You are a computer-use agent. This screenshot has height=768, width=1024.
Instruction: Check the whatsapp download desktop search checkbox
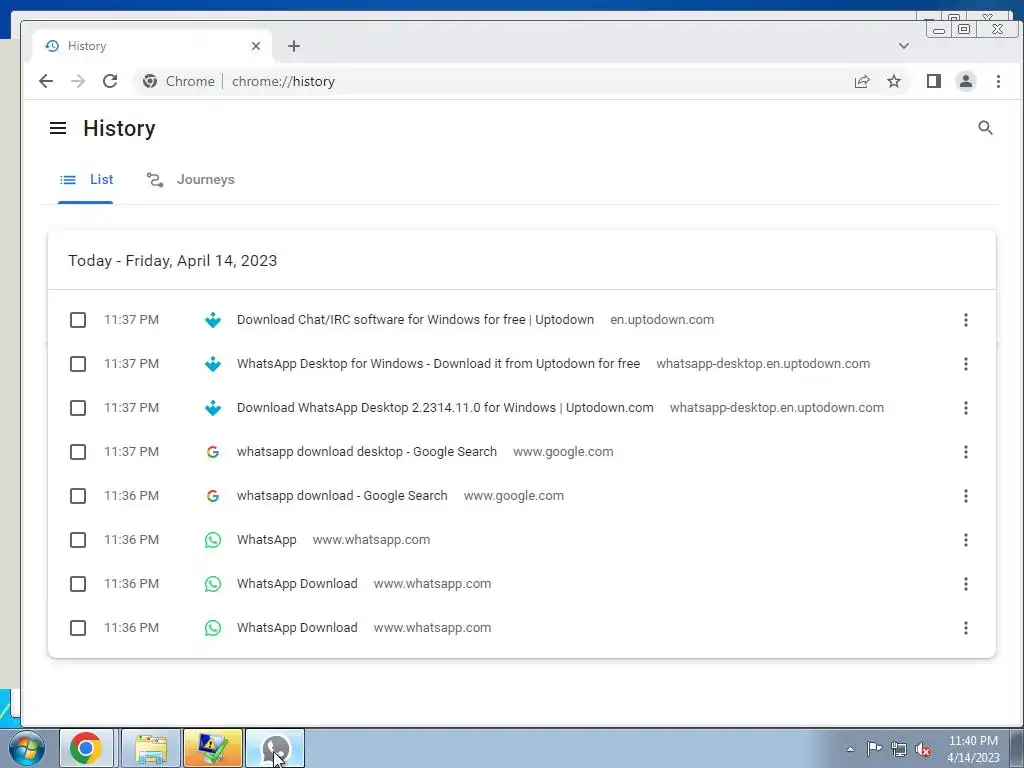point(78,452)
